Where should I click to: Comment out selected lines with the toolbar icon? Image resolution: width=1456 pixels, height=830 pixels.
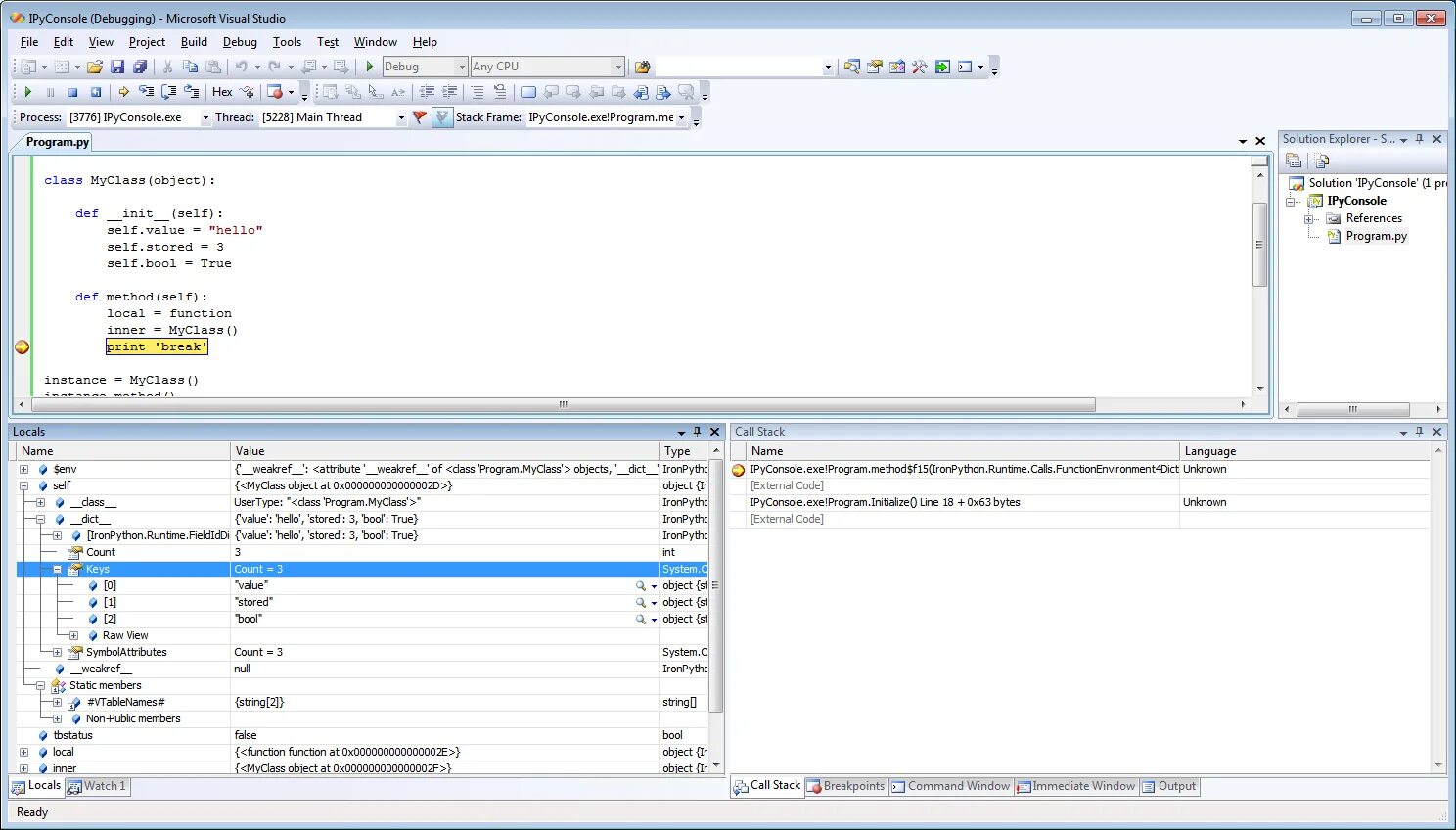478,92
